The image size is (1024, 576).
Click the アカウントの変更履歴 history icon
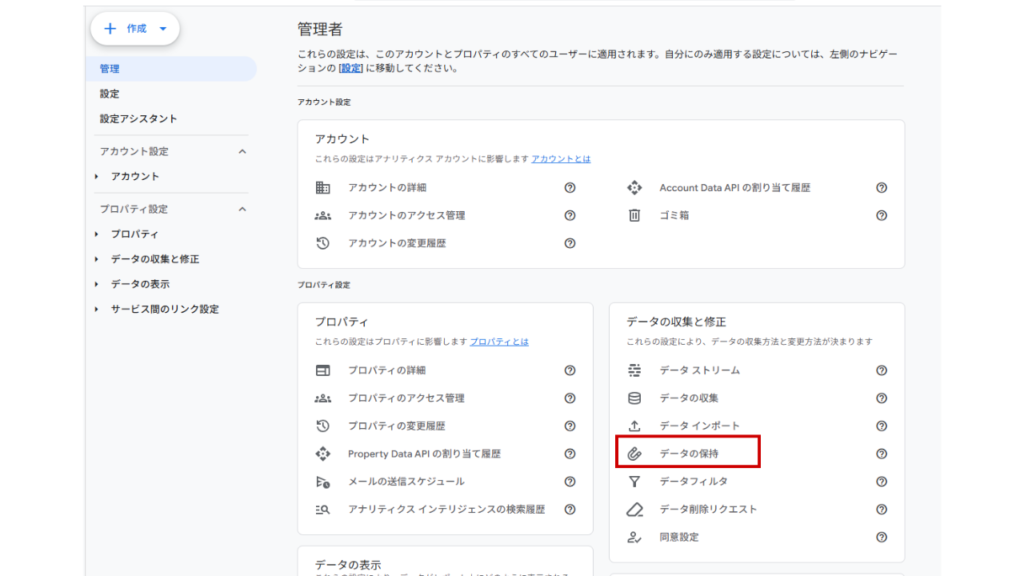point(322,243)
